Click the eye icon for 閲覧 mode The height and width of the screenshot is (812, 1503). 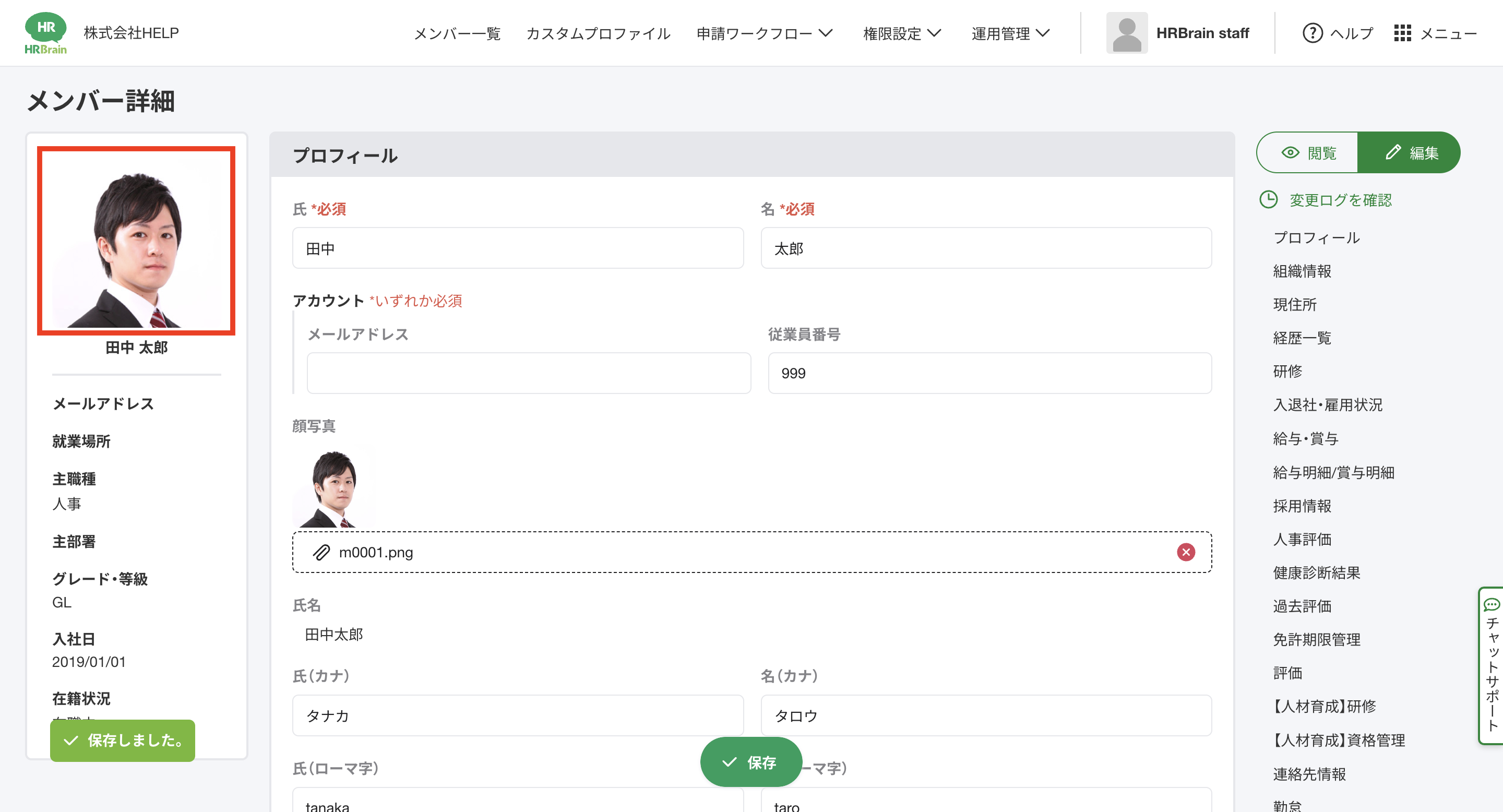pos(1290,153)
